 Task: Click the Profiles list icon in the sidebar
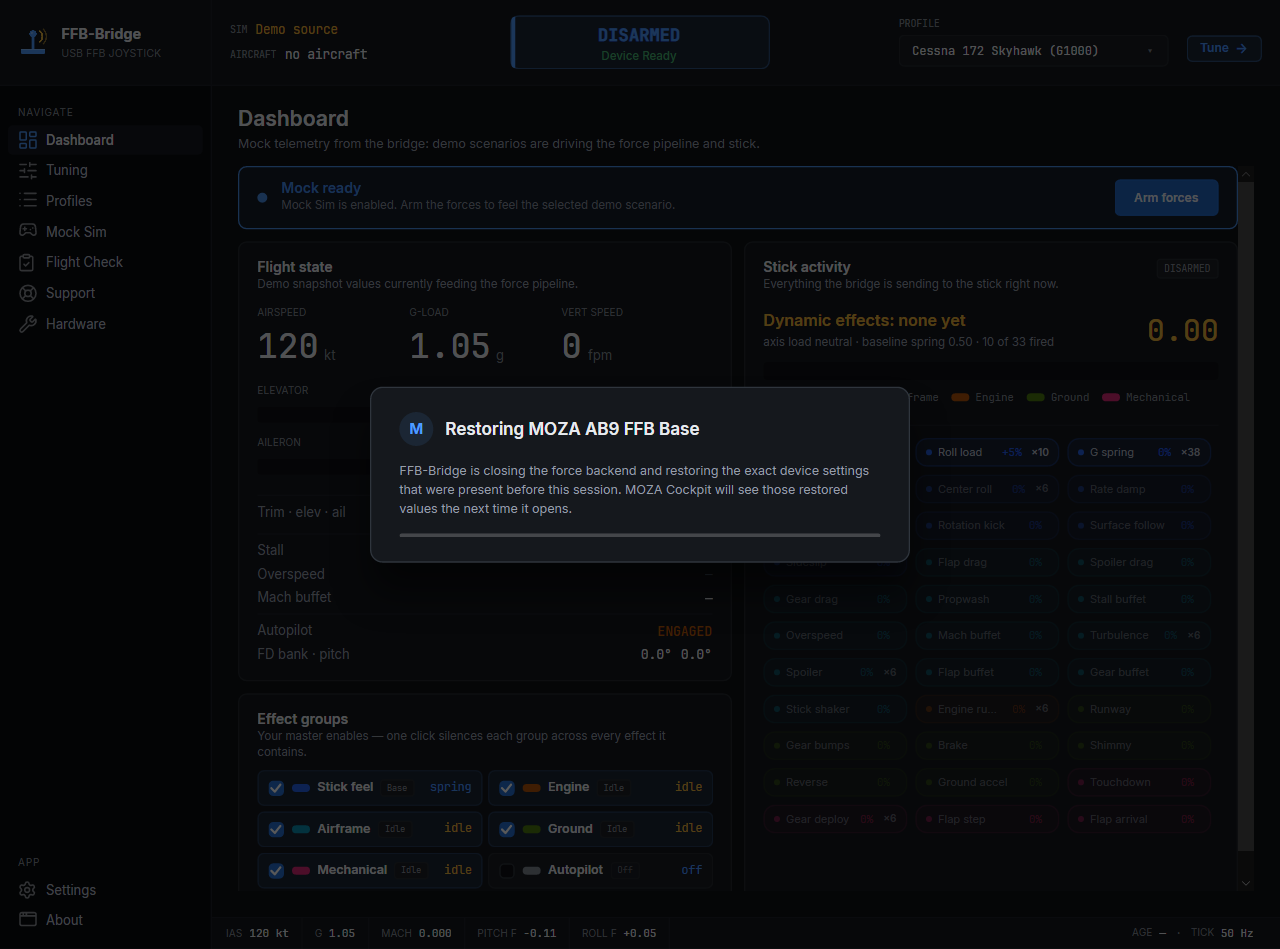[x=28, y=201]
